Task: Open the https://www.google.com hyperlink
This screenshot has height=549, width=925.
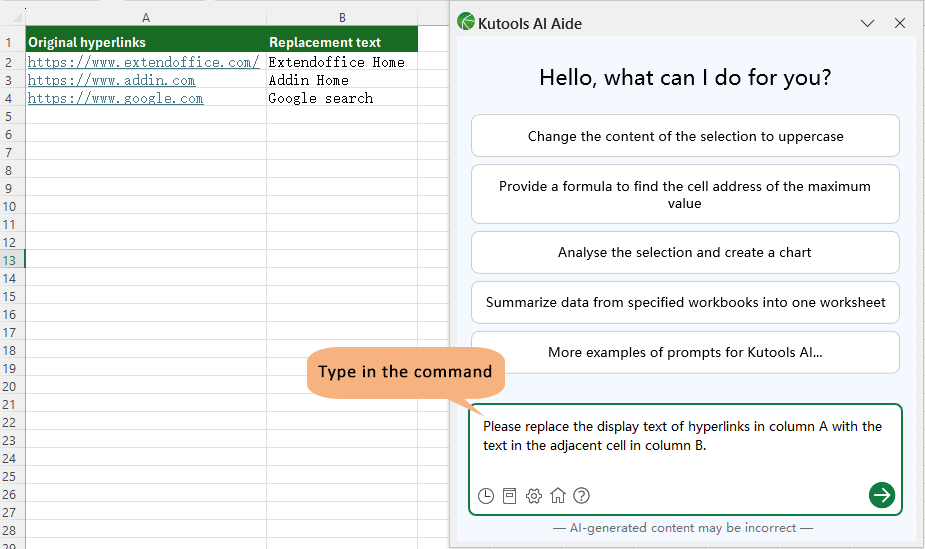Action: coord(115,98)
